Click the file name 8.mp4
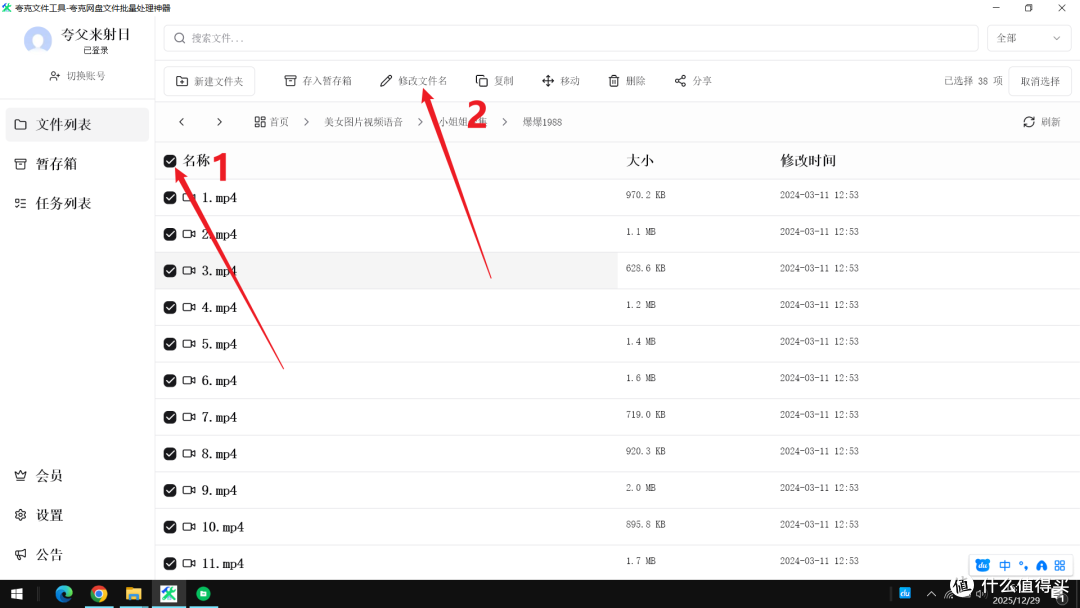1080x608 pixels. click(x=219, y=454)
